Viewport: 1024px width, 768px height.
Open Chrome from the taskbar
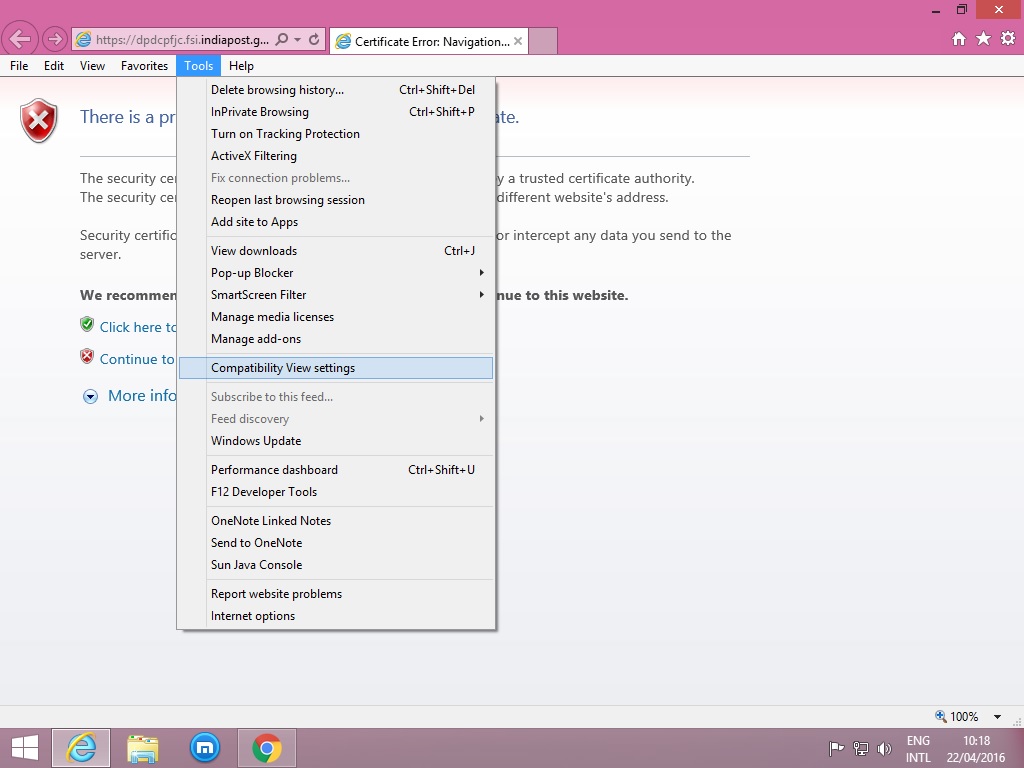[x=266, y=747]
